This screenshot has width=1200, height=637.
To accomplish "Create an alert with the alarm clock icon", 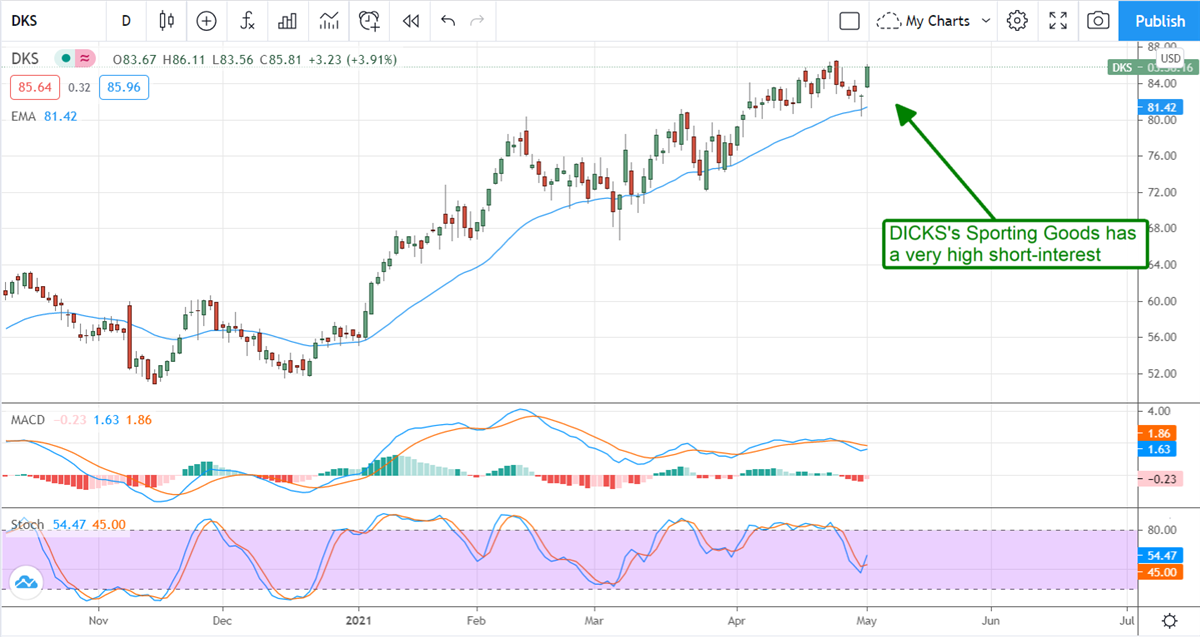I will click(x=370, y=20).
